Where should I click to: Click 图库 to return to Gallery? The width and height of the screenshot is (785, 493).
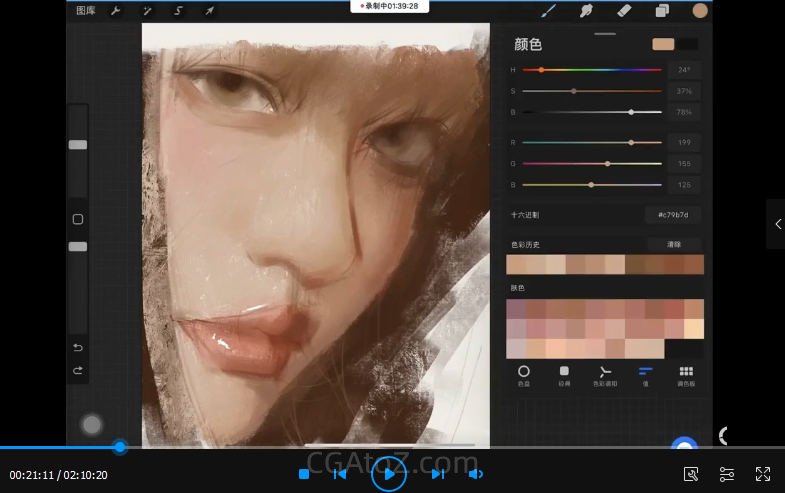click(x=86, y=11)
